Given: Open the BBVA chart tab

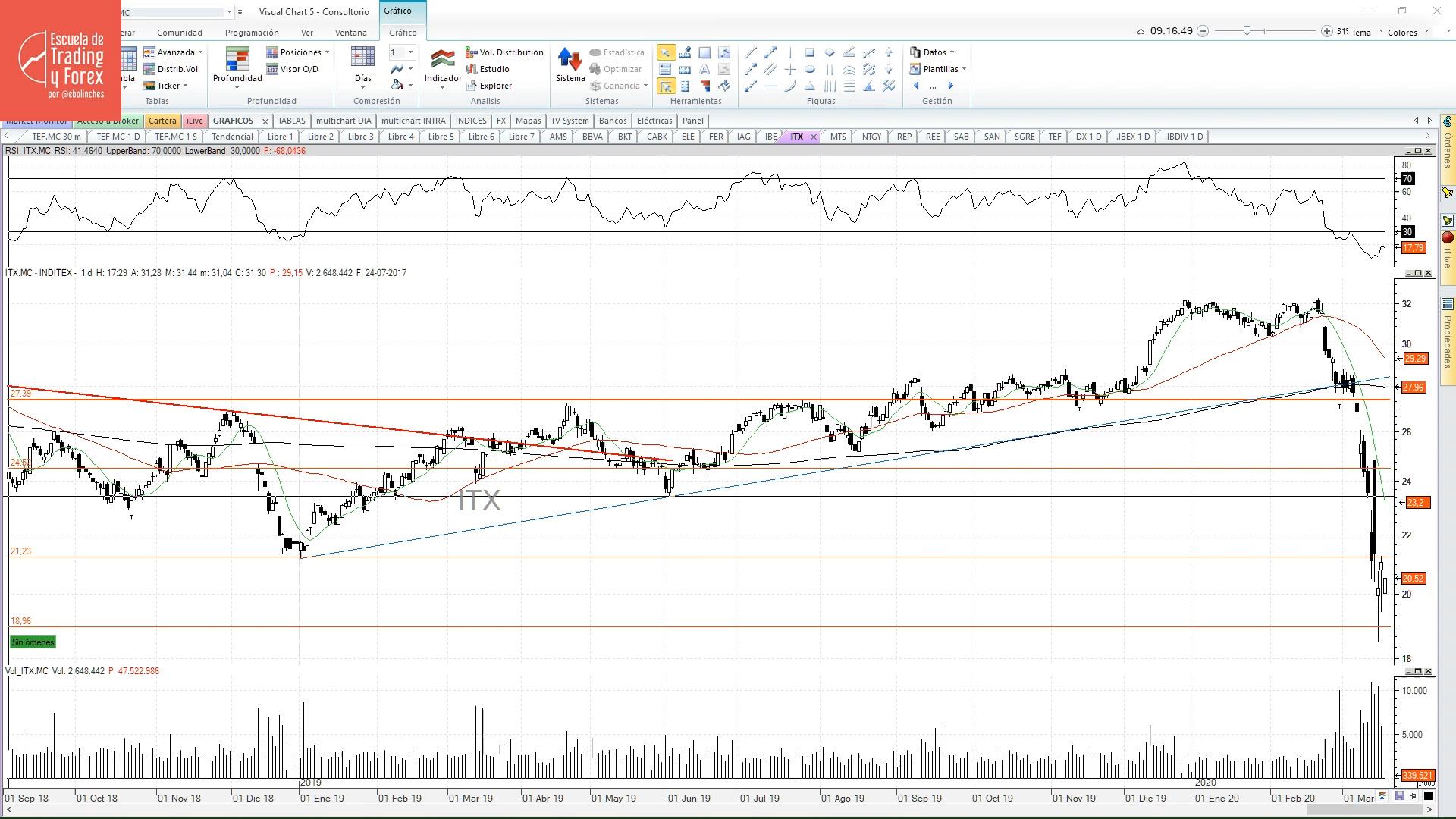Looking at the screenshot, I should pos(592,136).
